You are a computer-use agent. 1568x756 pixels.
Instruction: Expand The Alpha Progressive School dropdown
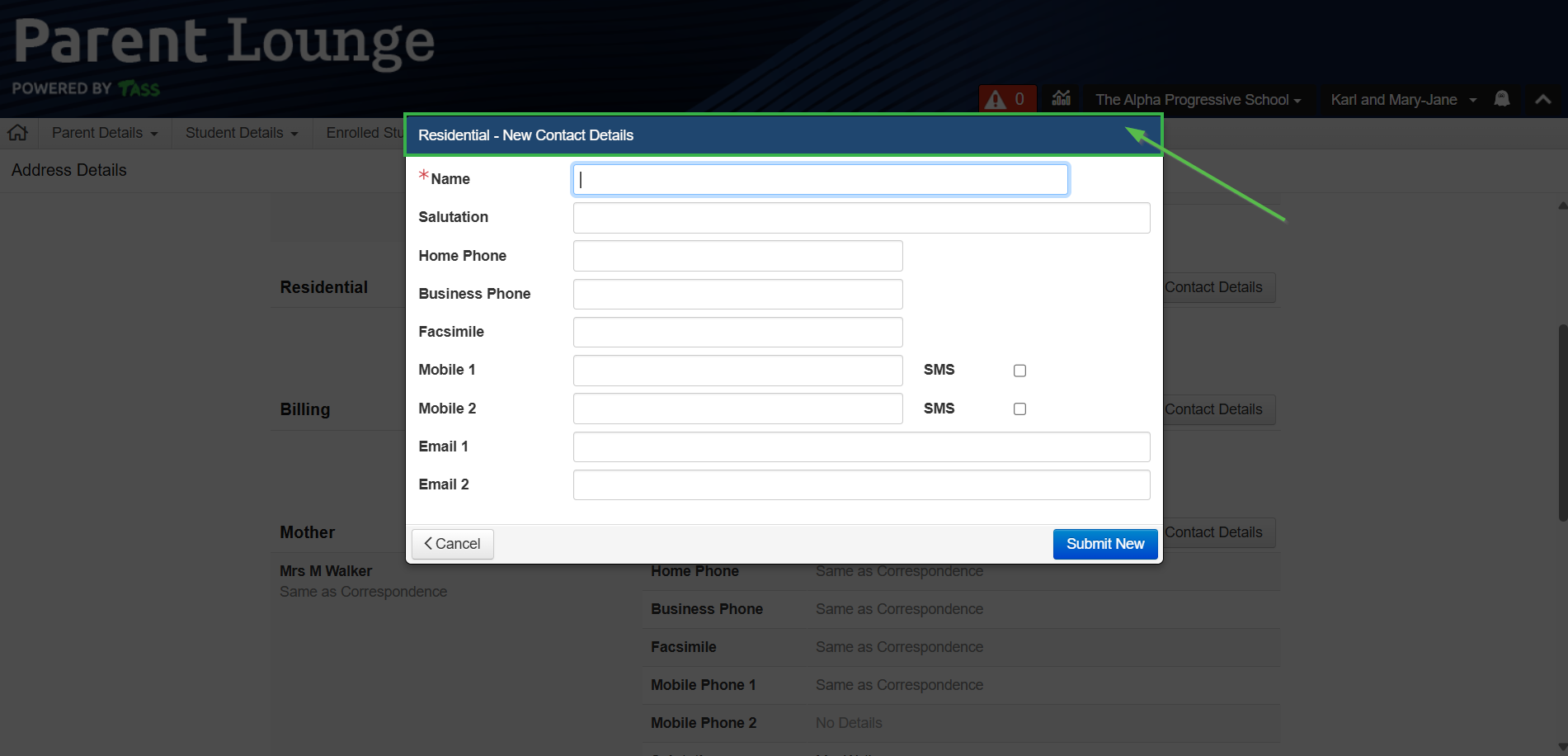[1197, 100]
